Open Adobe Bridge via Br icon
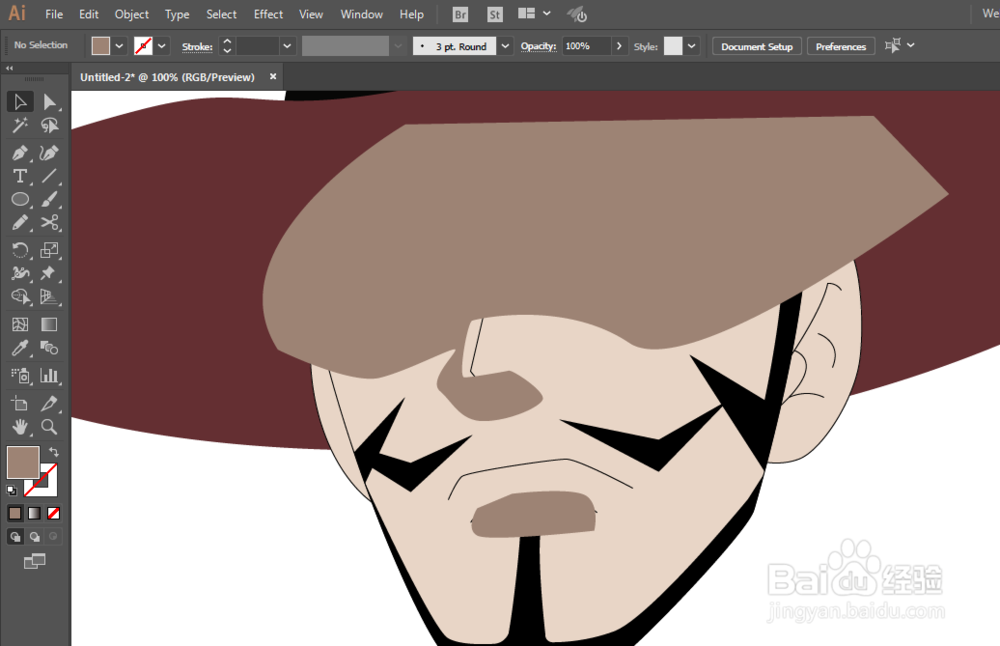 (x=460, y=14)
